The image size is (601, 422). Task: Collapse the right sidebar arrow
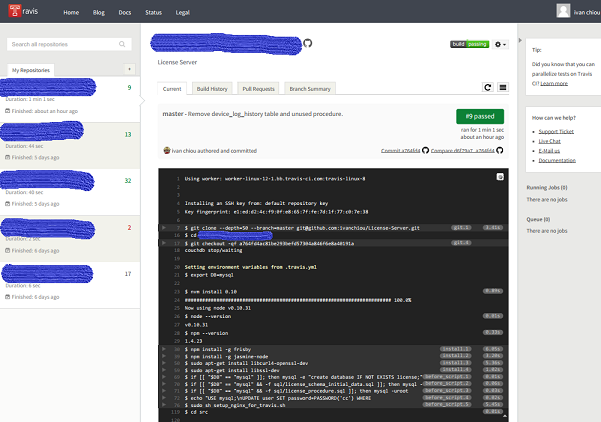pos(520,40)
